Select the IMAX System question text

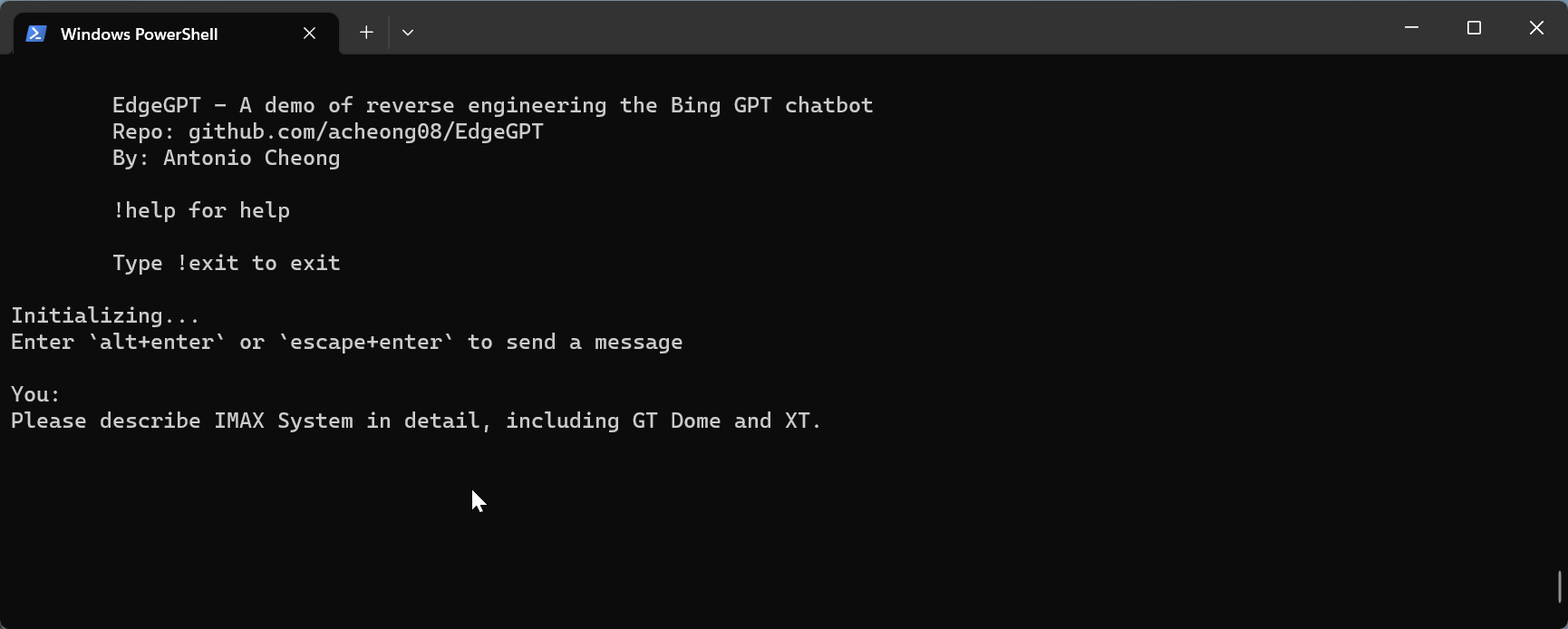(x=415, y=420)
